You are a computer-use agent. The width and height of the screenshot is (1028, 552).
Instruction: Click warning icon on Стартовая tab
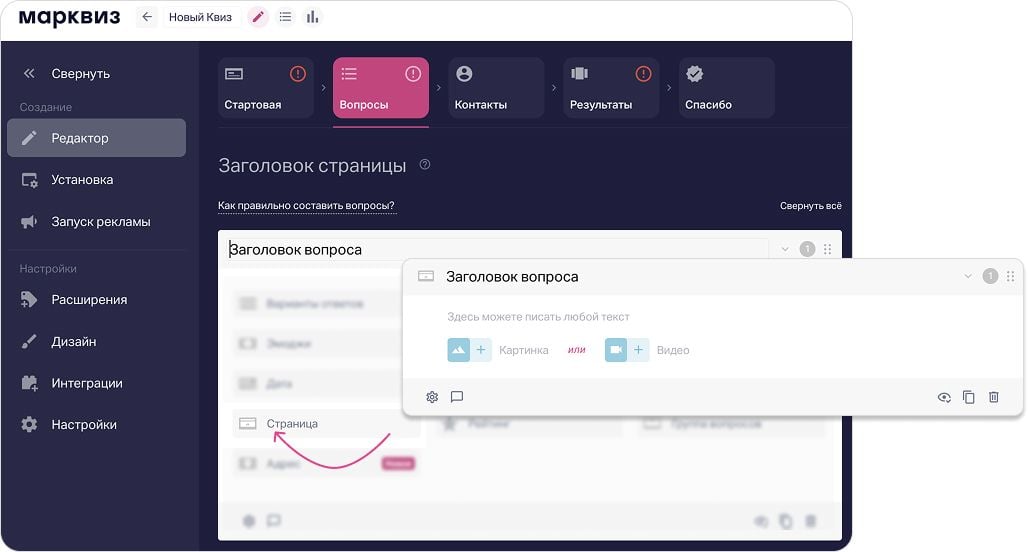(298, 74)
